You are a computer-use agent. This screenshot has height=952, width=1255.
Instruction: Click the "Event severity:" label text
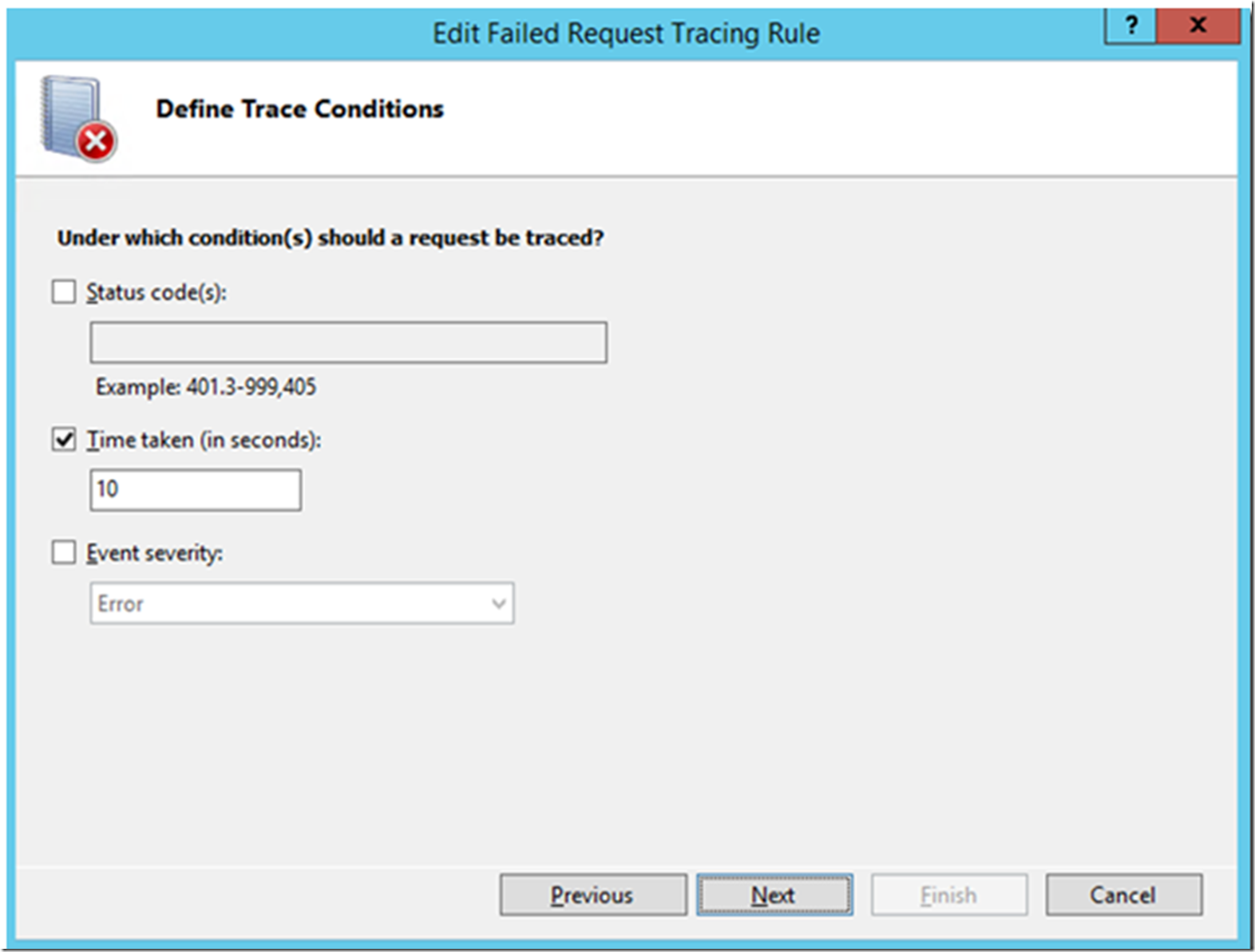click(155, 553)
